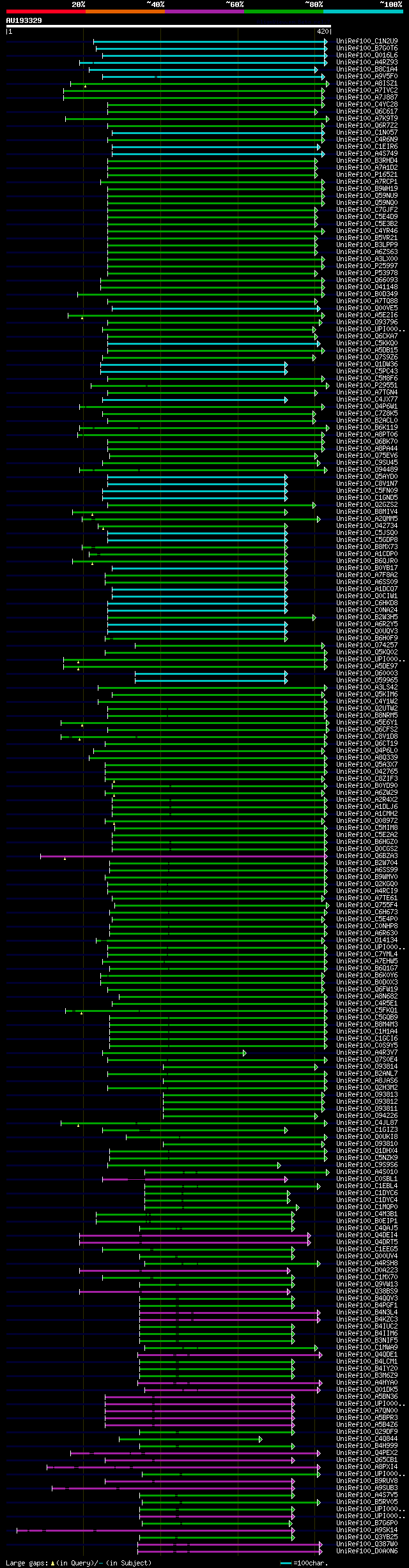Open hit UniRef100_A4RZ93
409x1568 pixels.
tap(367, 63)
